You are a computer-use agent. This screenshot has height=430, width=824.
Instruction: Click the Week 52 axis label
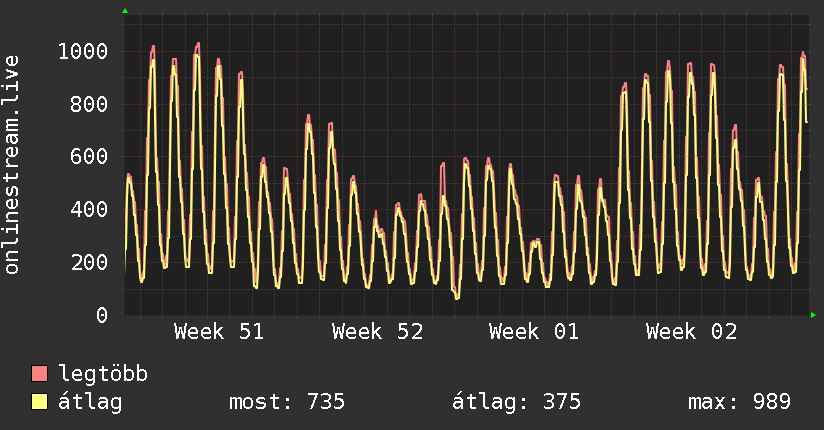[x=377, y=332]
